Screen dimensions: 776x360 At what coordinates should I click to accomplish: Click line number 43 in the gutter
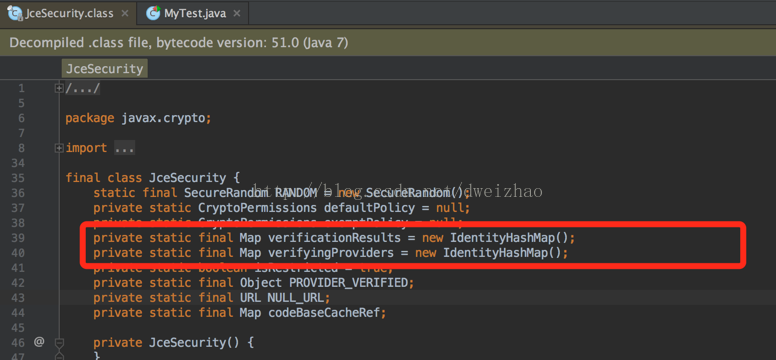(x=18, y=298)
